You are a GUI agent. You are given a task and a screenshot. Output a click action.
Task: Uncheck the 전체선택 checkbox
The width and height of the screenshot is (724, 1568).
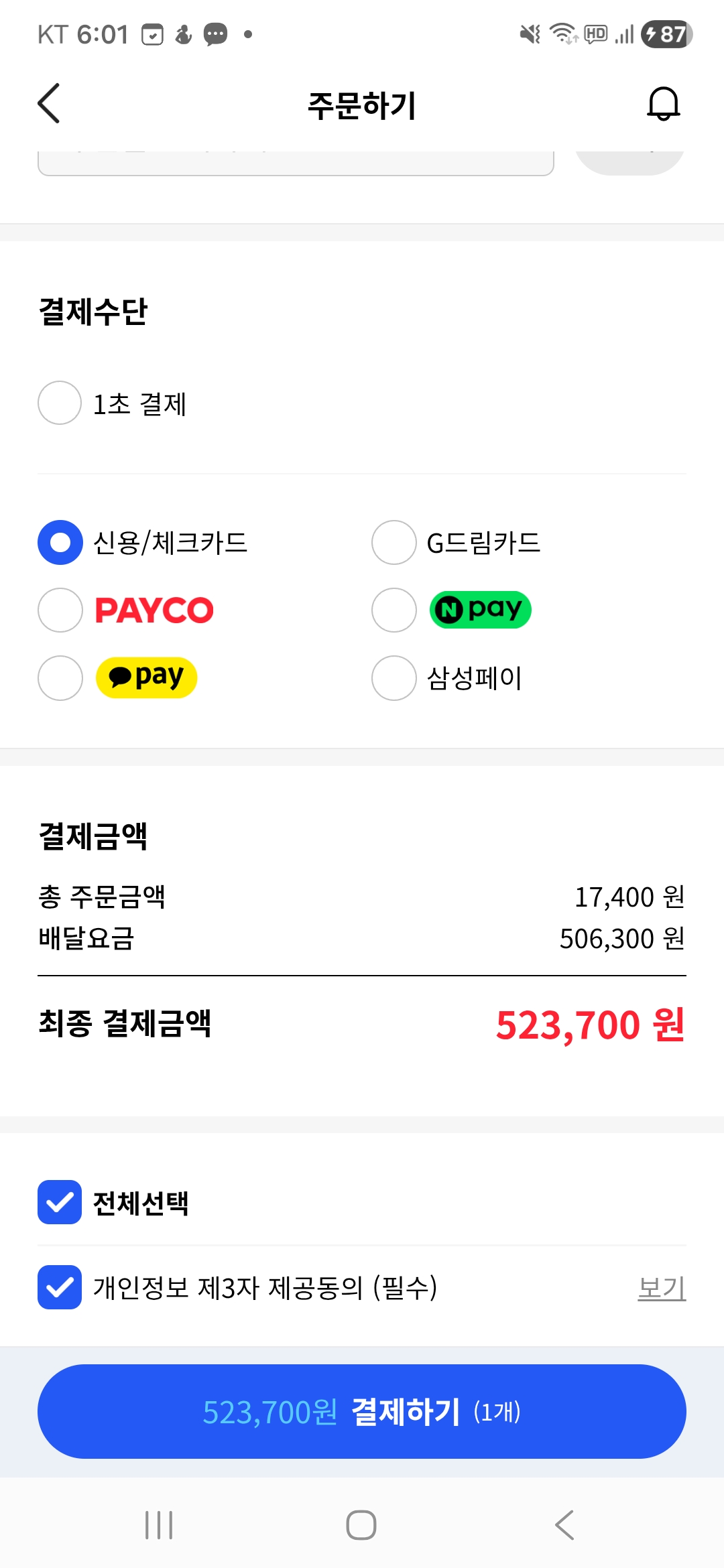[60, 1202]
